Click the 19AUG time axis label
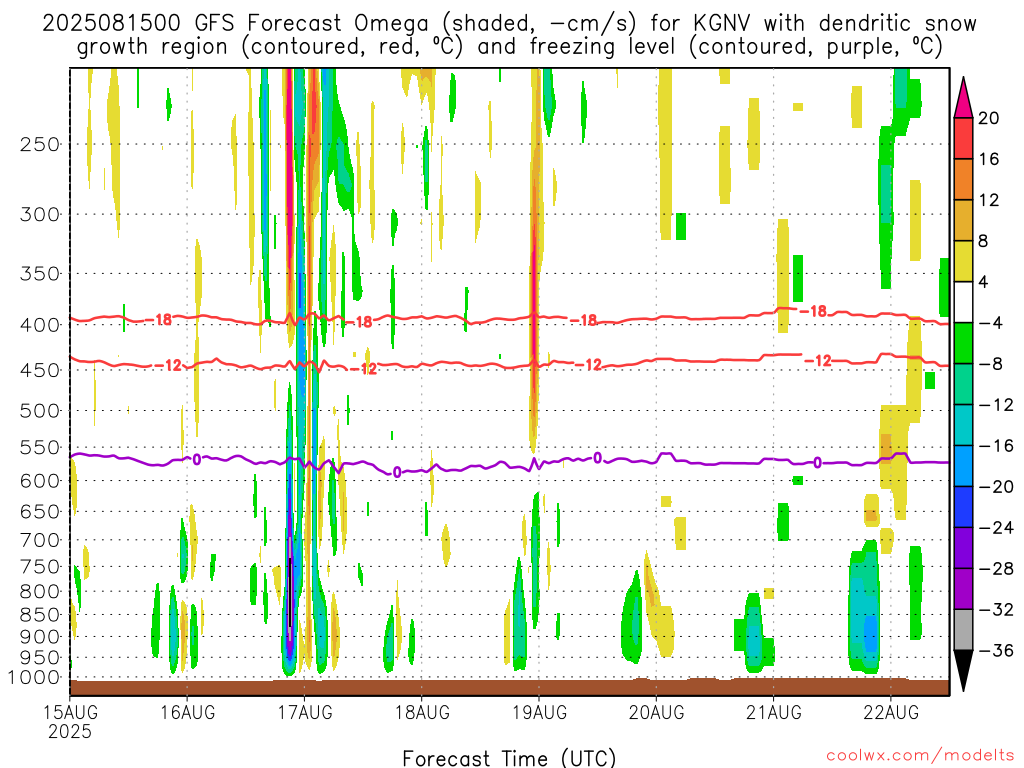 pos(539,712)
